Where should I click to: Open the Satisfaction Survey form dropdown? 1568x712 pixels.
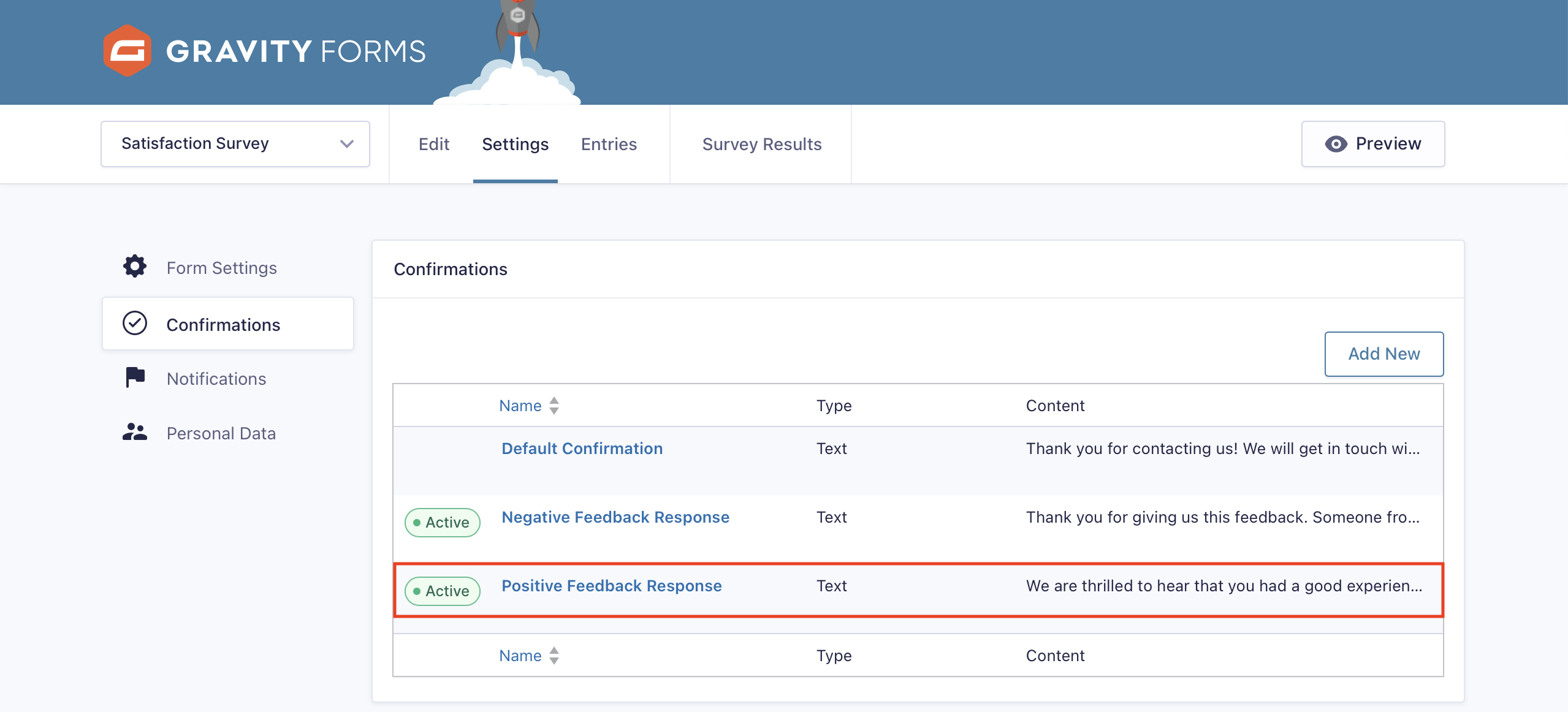pyautogui.click(x=235, y=144)
